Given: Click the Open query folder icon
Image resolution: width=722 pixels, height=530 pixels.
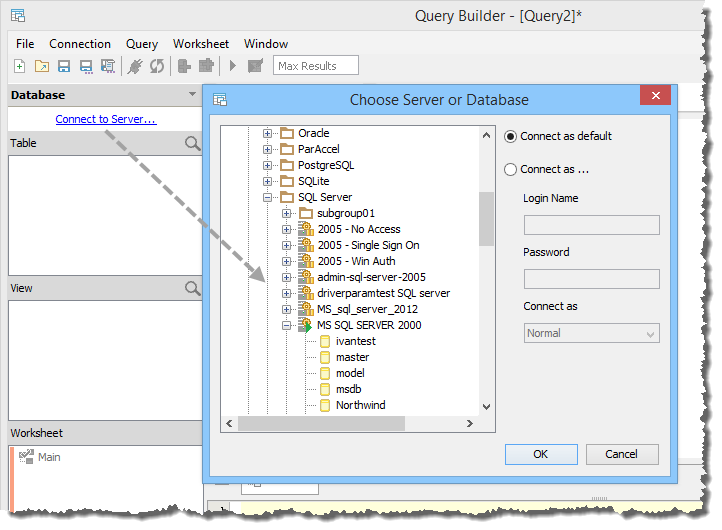Looking at the screenshot, I should click(42, 66).
